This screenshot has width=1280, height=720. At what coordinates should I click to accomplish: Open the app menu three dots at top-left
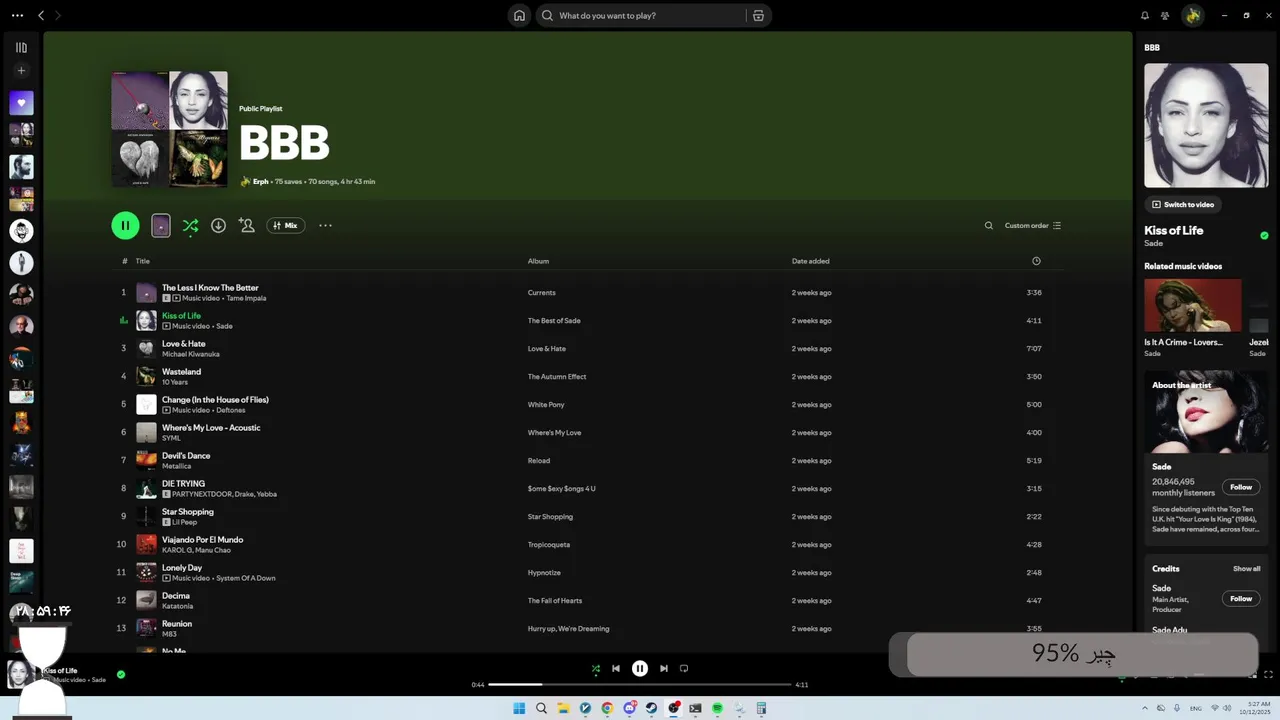pos(17,15)
